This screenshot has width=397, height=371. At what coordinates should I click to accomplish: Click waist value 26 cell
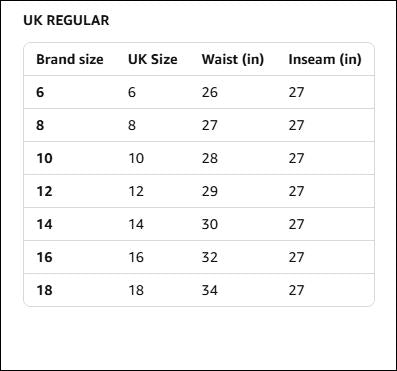click(x=210, y=92)
